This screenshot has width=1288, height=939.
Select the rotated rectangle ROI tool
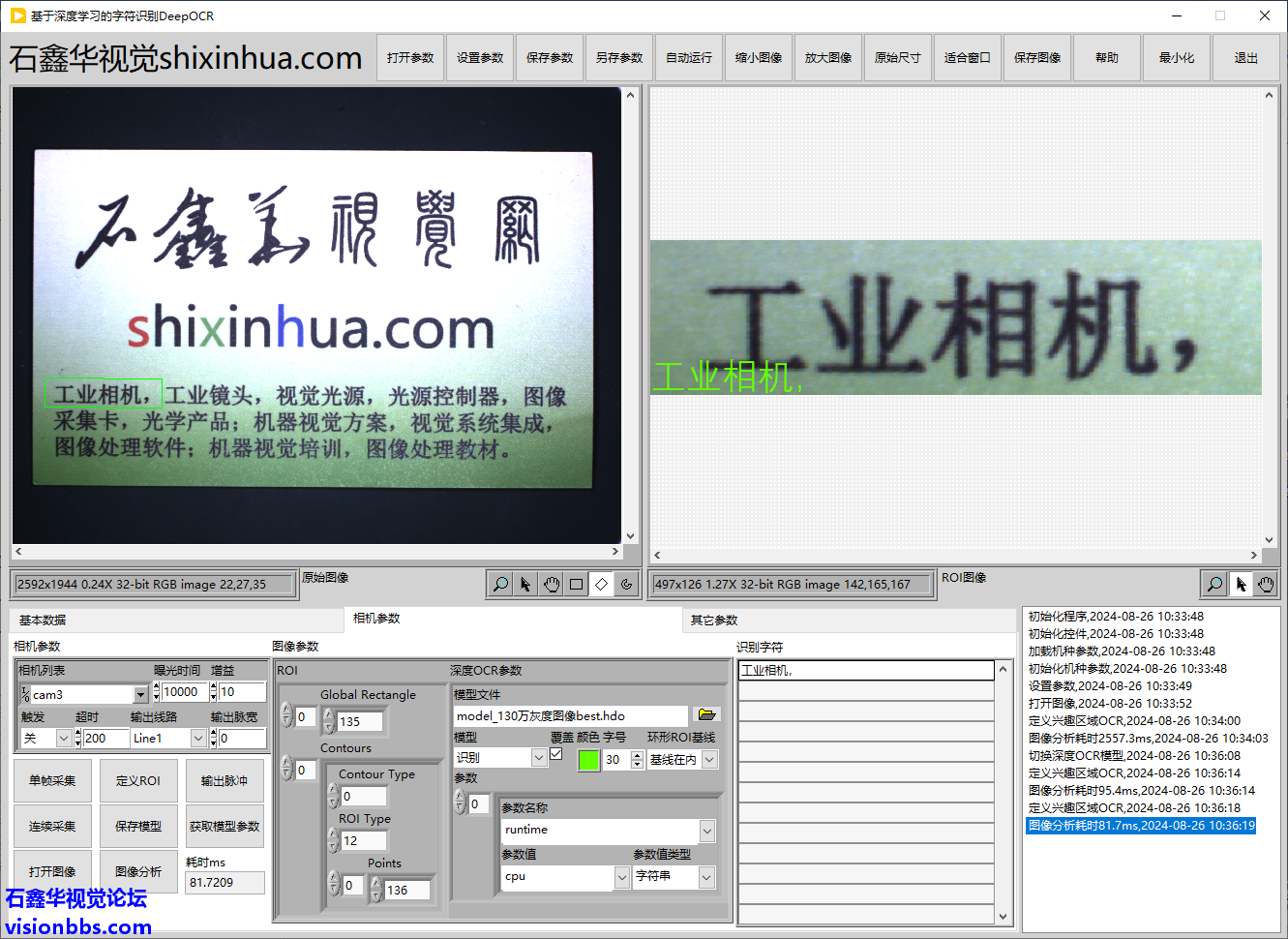tap(601, 584)
